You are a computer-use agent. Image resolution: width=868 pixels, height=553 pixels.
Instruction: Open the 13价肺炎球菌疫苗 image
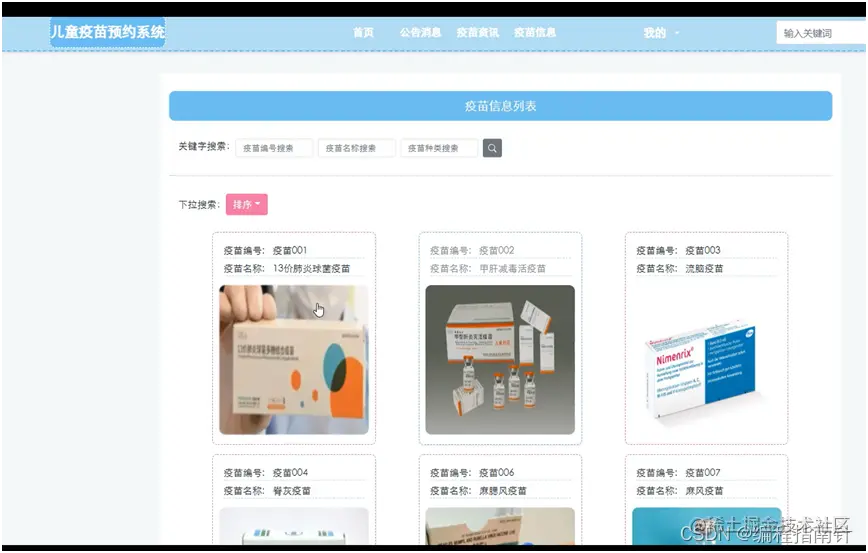pyautogui.click(x=294, y=359)
